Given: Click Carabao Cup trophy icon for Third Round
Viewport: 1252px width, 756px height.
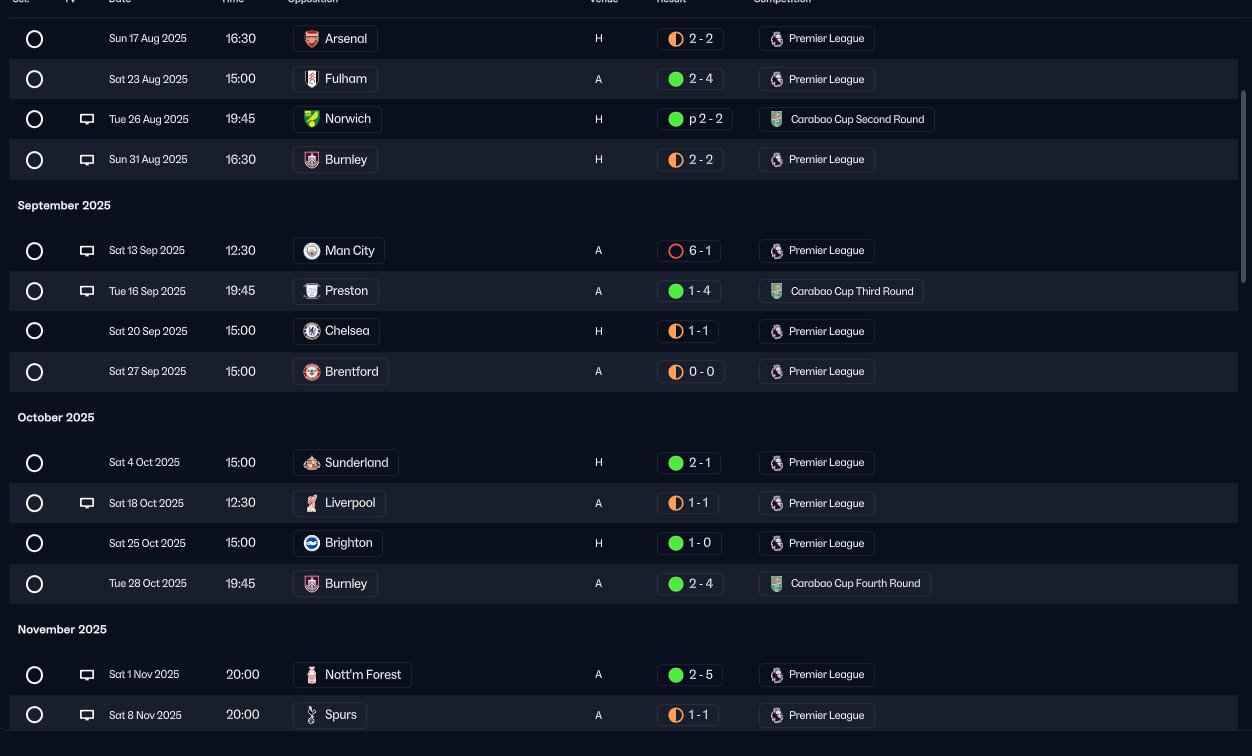Looking at the screenshot, I should tap(776, 291).
